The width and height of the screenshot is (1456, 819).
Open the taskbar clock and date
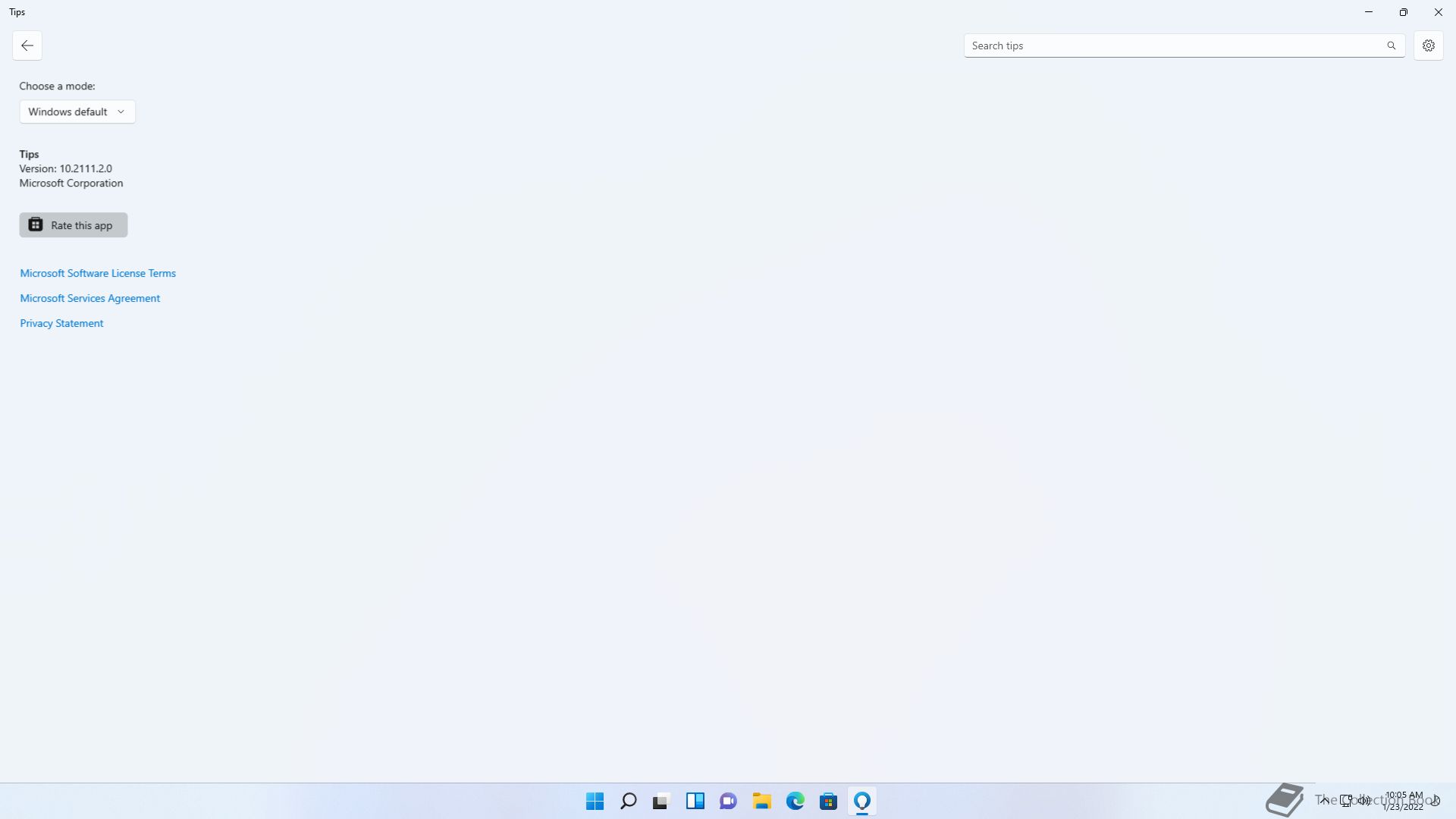coord(1403,801)
